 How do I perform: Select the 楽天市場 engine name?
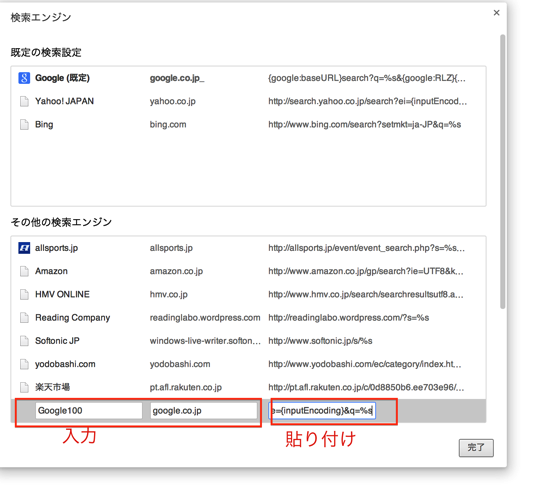53,387
